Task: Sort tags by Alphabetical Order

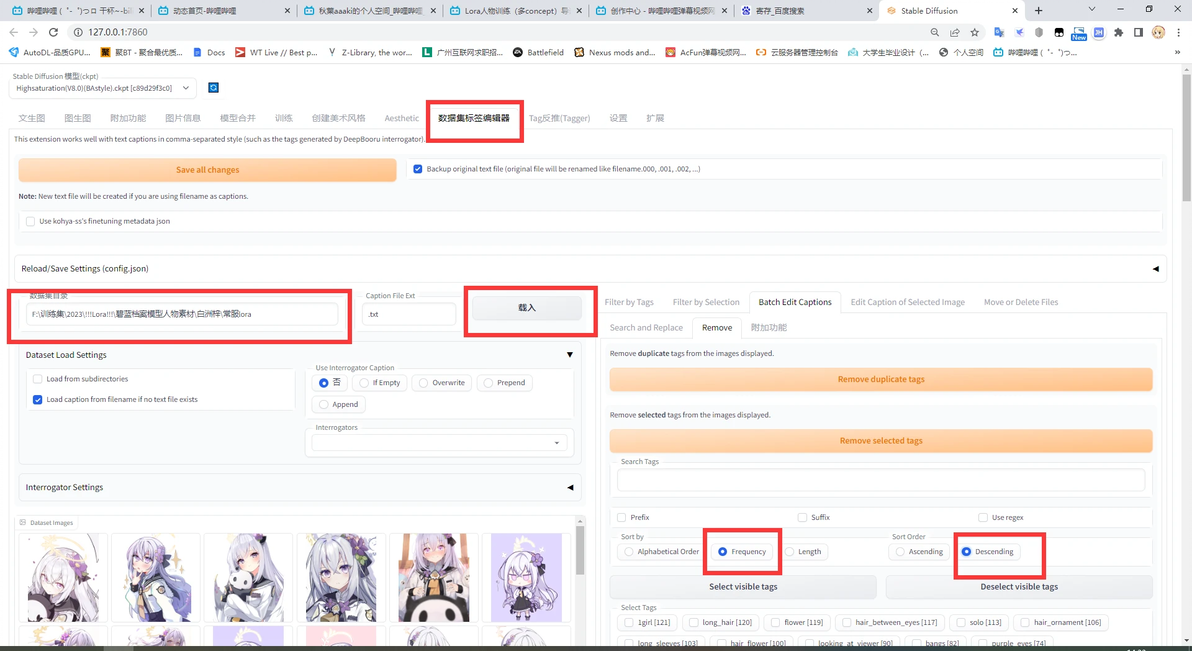Action: pyautogui.click(x=661, y=551)
